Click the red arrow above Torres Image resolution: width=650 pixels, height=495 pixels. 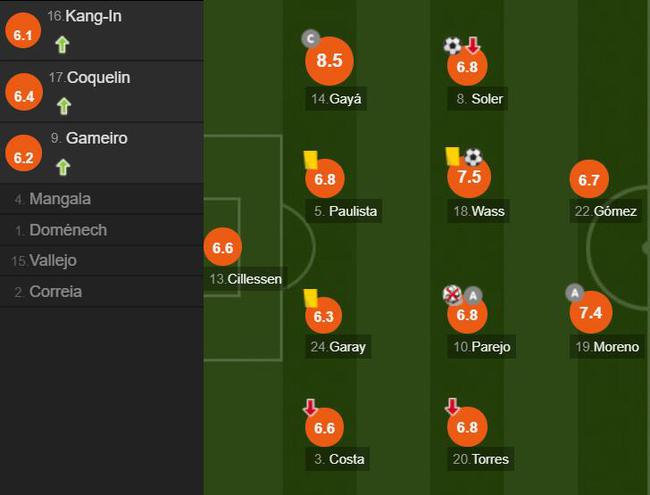point(452,407)
